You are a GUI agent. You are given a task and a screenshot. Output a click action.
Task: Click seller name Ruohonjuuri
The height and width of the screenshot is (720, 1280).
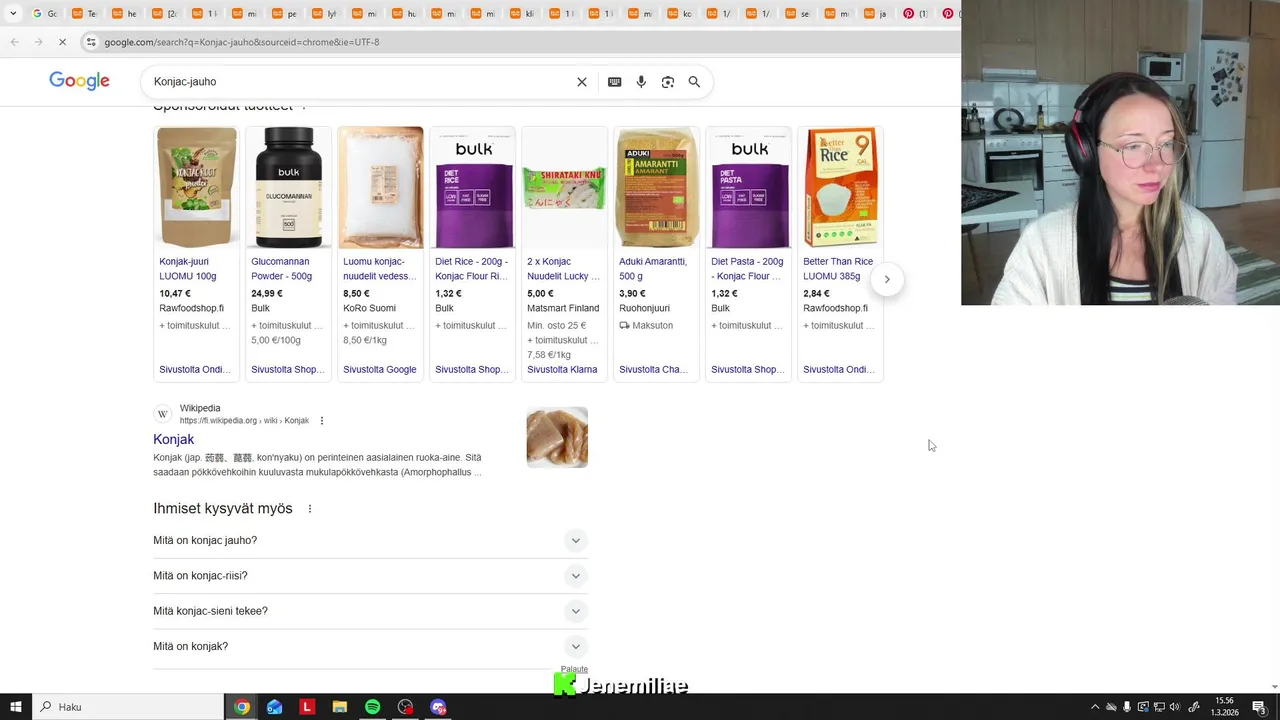click(x=645, y=309)
